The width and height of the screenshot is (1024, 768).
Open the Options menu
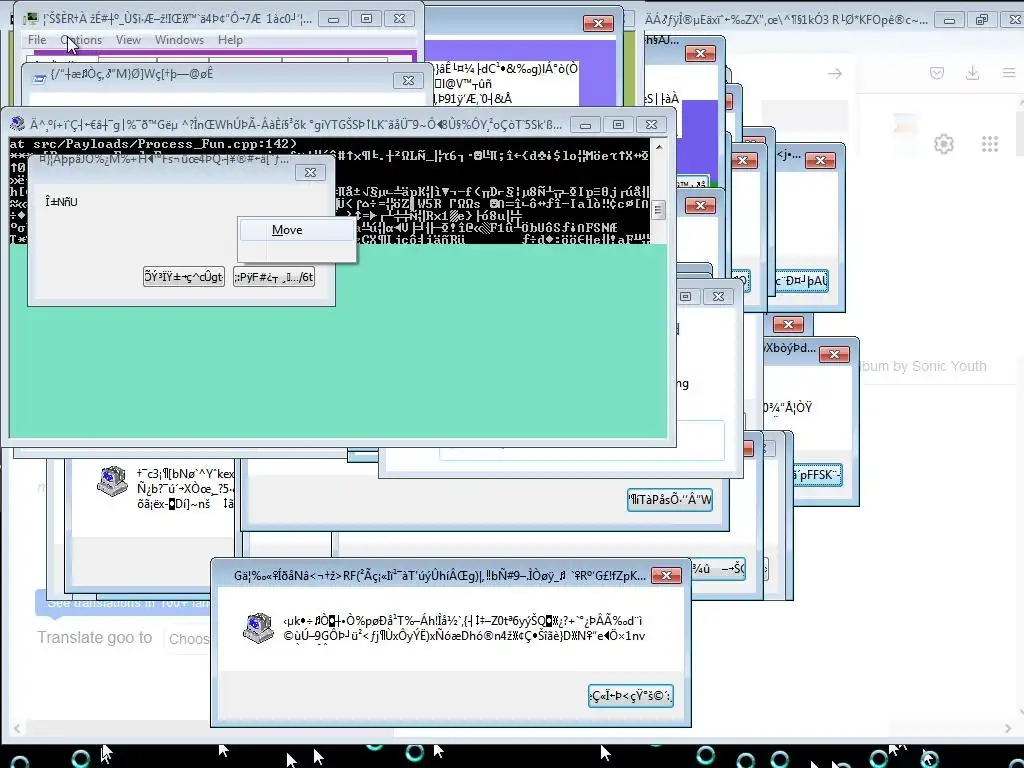(x=82, y=40)
